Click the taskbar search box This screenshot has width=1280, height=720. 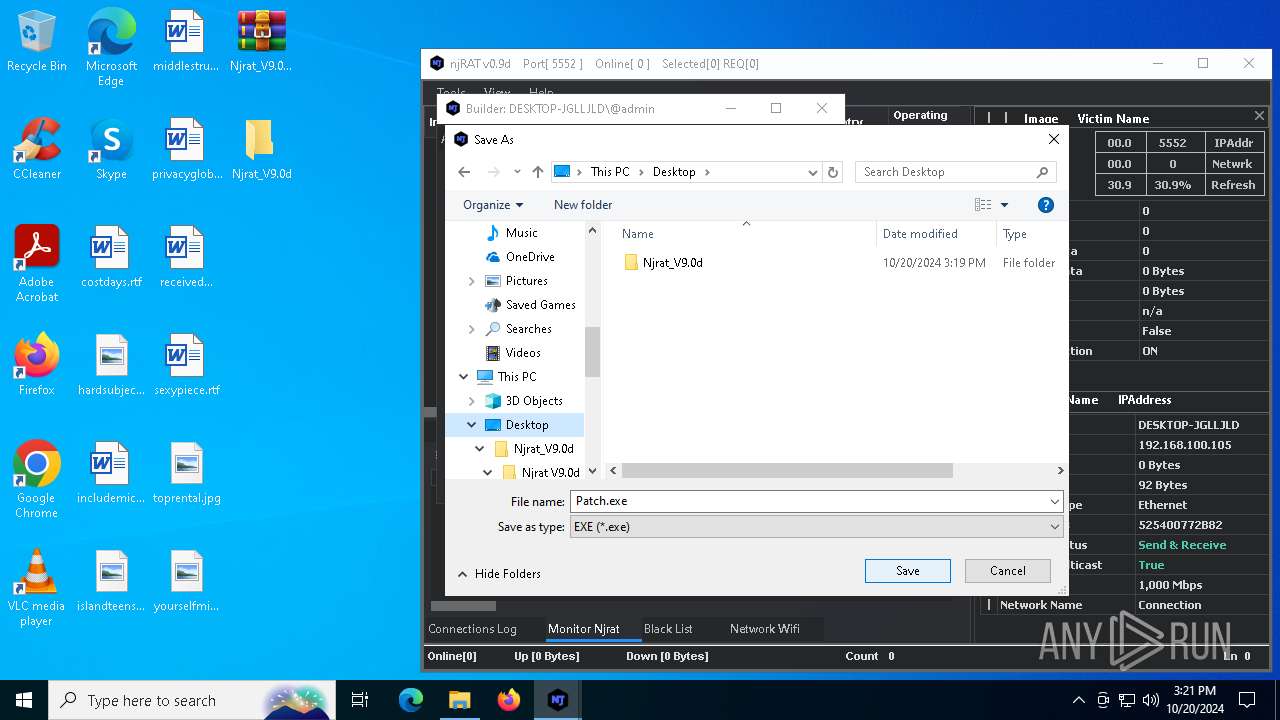[x=193, y=700]
